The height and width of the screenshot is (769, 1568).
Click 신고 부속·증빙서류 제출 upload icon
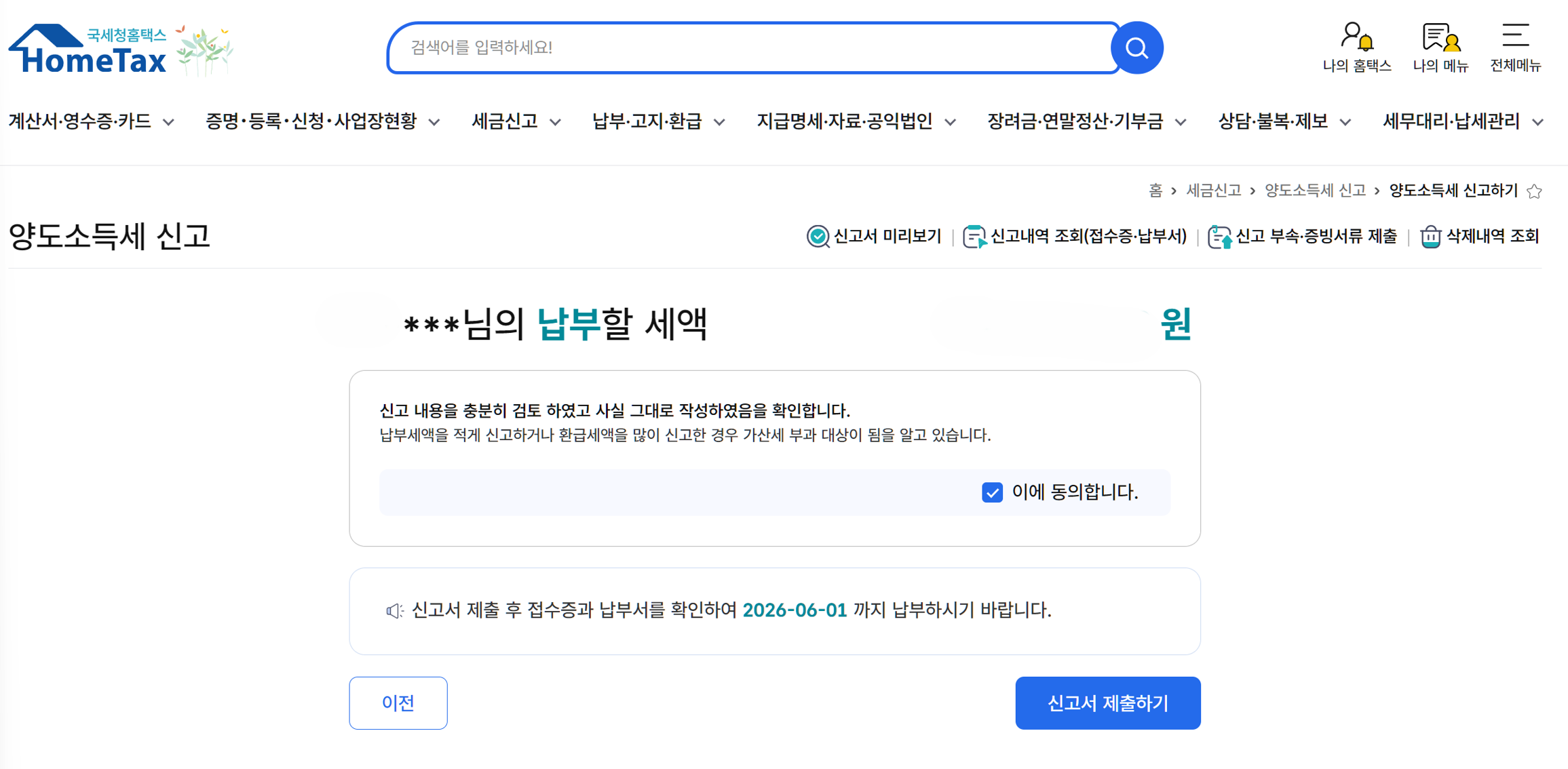click(x=1219, y=237)
